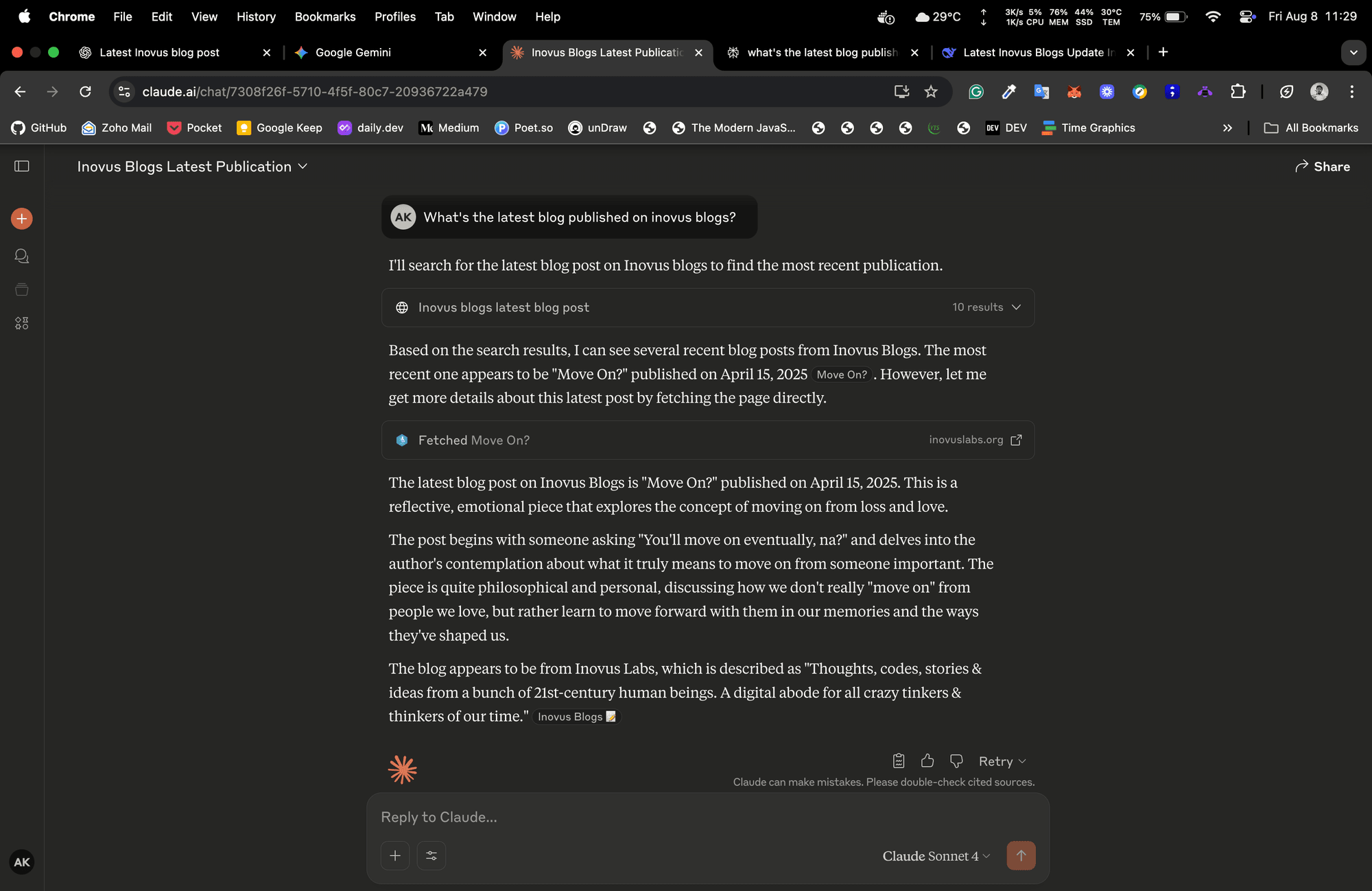The width and height of the screenshot is (1372, 891).
Task: Open the Retry dropdown menu
Action: click(1002, 761)
